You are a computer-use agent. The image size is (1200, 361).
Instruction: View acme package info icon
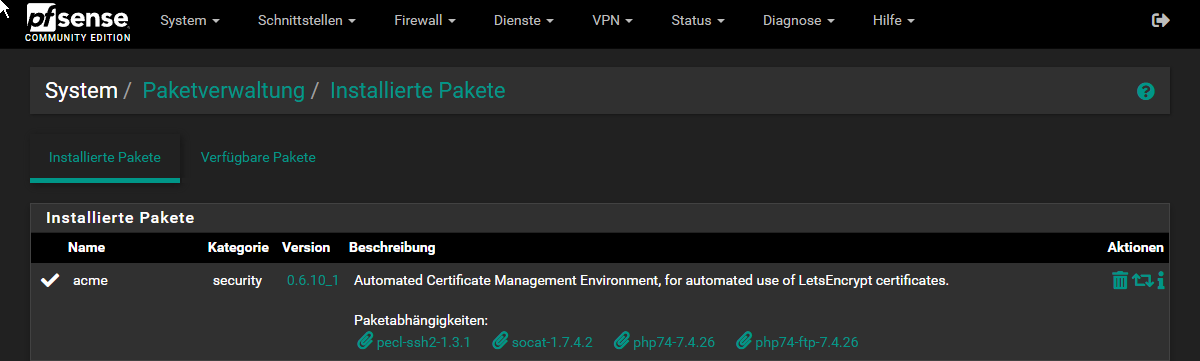pyautogui.click(x=1161, y=281)
